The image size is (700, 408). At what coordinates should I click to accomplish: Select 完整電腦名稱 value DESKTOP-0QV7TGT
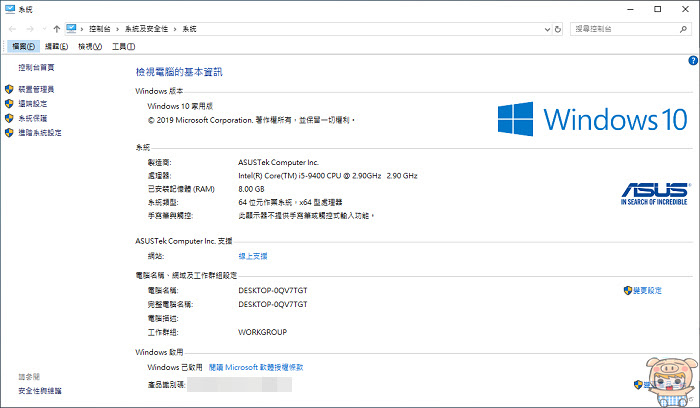pos(273,304)
